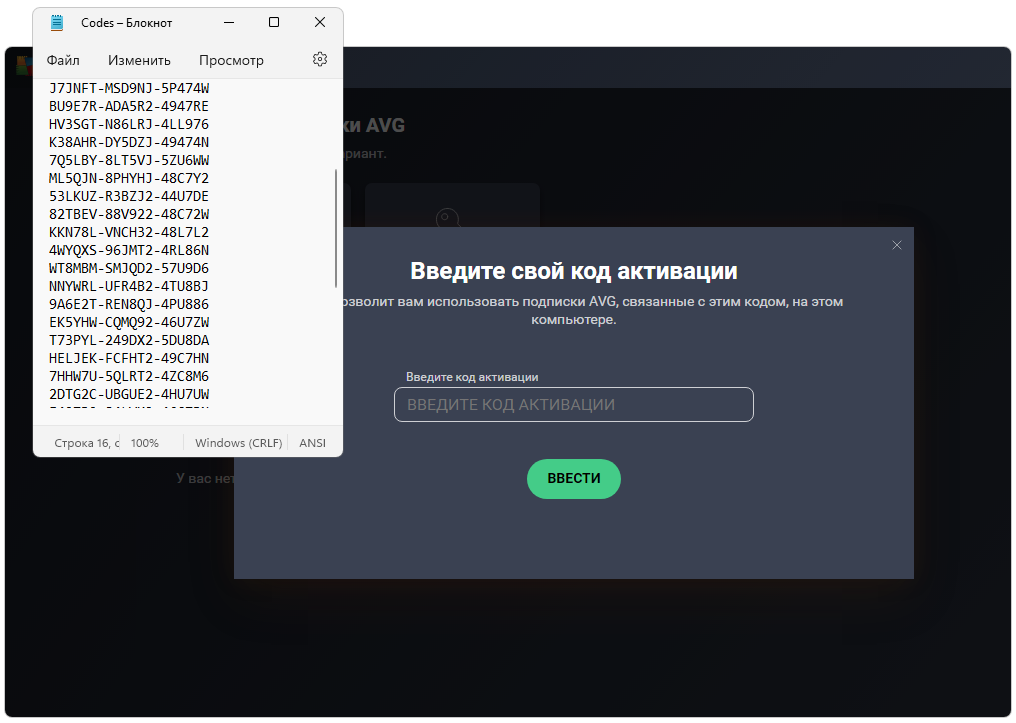Open the Изменить menu in Notepad
The height and width of the screenshot is (723, 1016).
pos(139,60)
